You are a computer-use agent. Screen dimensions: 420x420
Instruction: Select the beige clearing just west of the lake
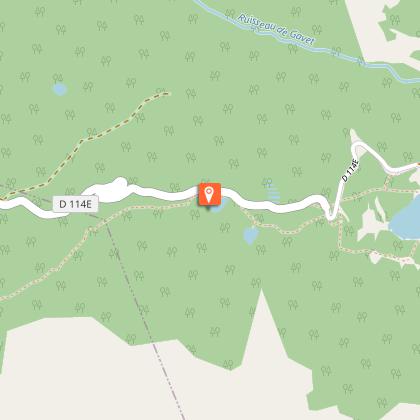[x=372, y=222]
